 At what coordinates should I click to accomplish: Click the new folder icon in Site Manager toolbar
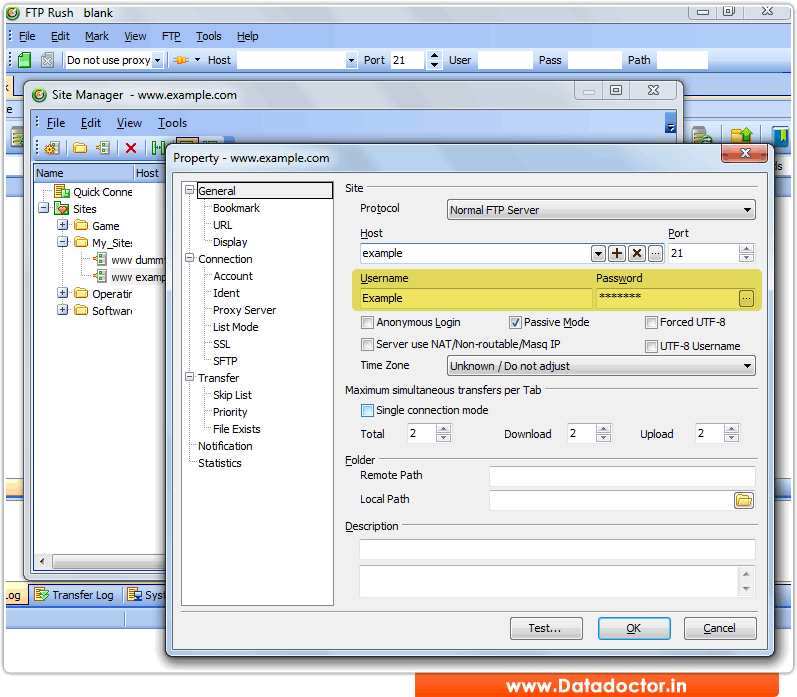pyautogui.click(x=80, y=148)
